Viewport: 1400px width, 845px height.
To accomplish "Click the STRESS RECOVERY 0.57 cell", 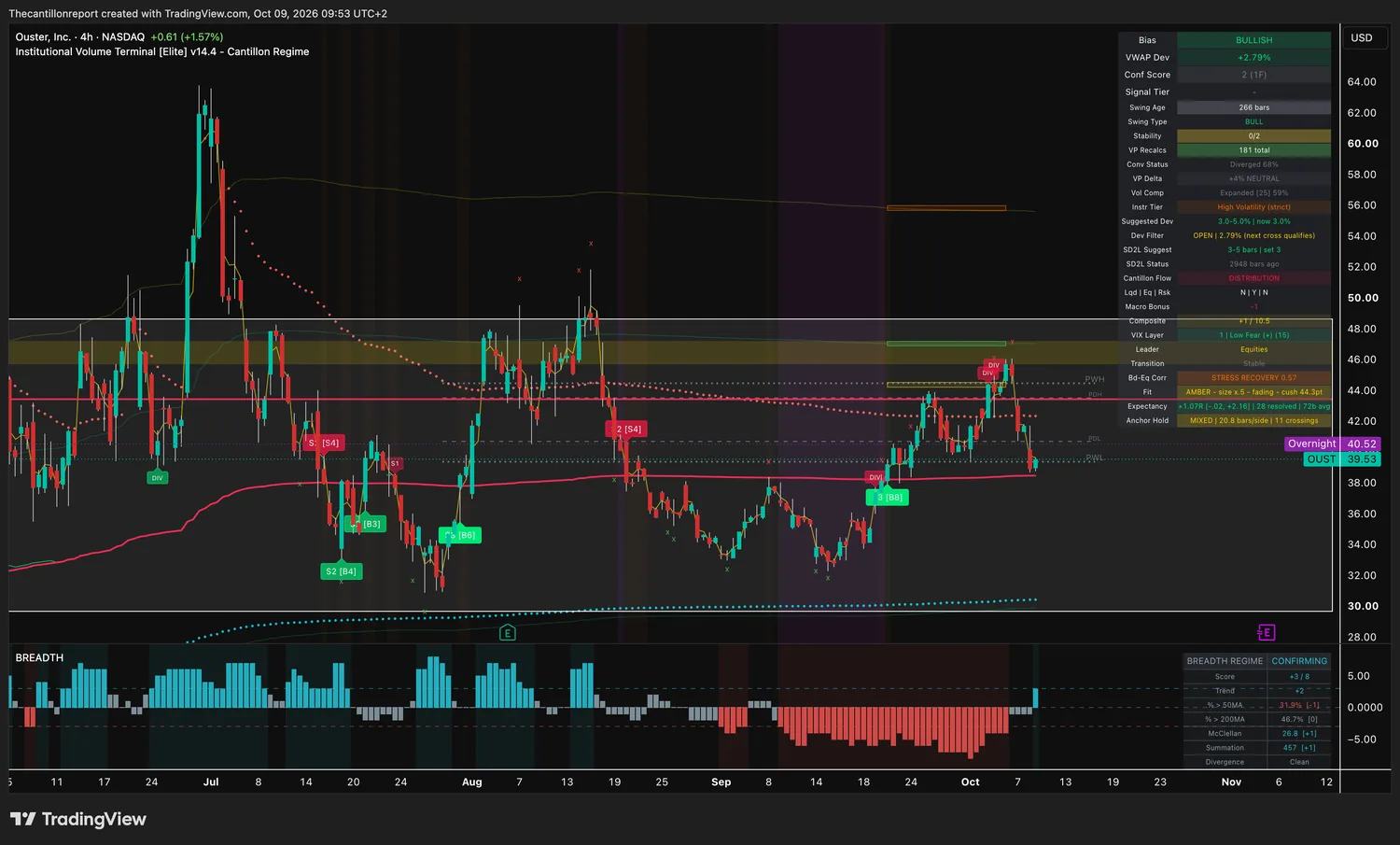I will pos(1253,378).
